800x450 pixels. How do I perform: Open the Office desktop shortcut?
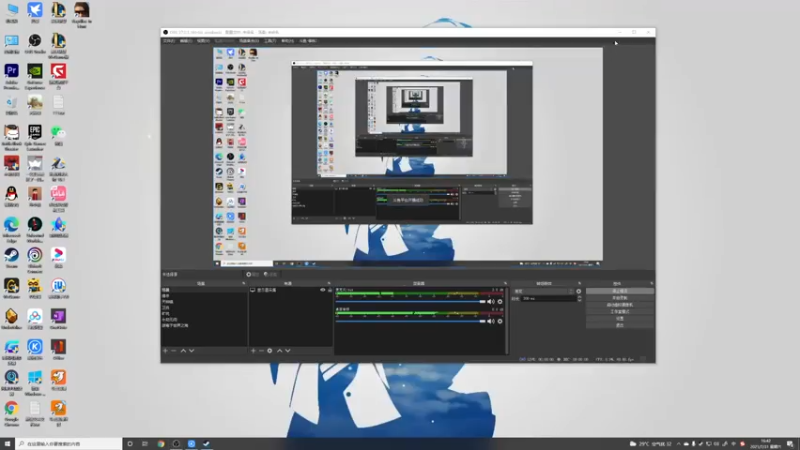(x=58, y=351)
